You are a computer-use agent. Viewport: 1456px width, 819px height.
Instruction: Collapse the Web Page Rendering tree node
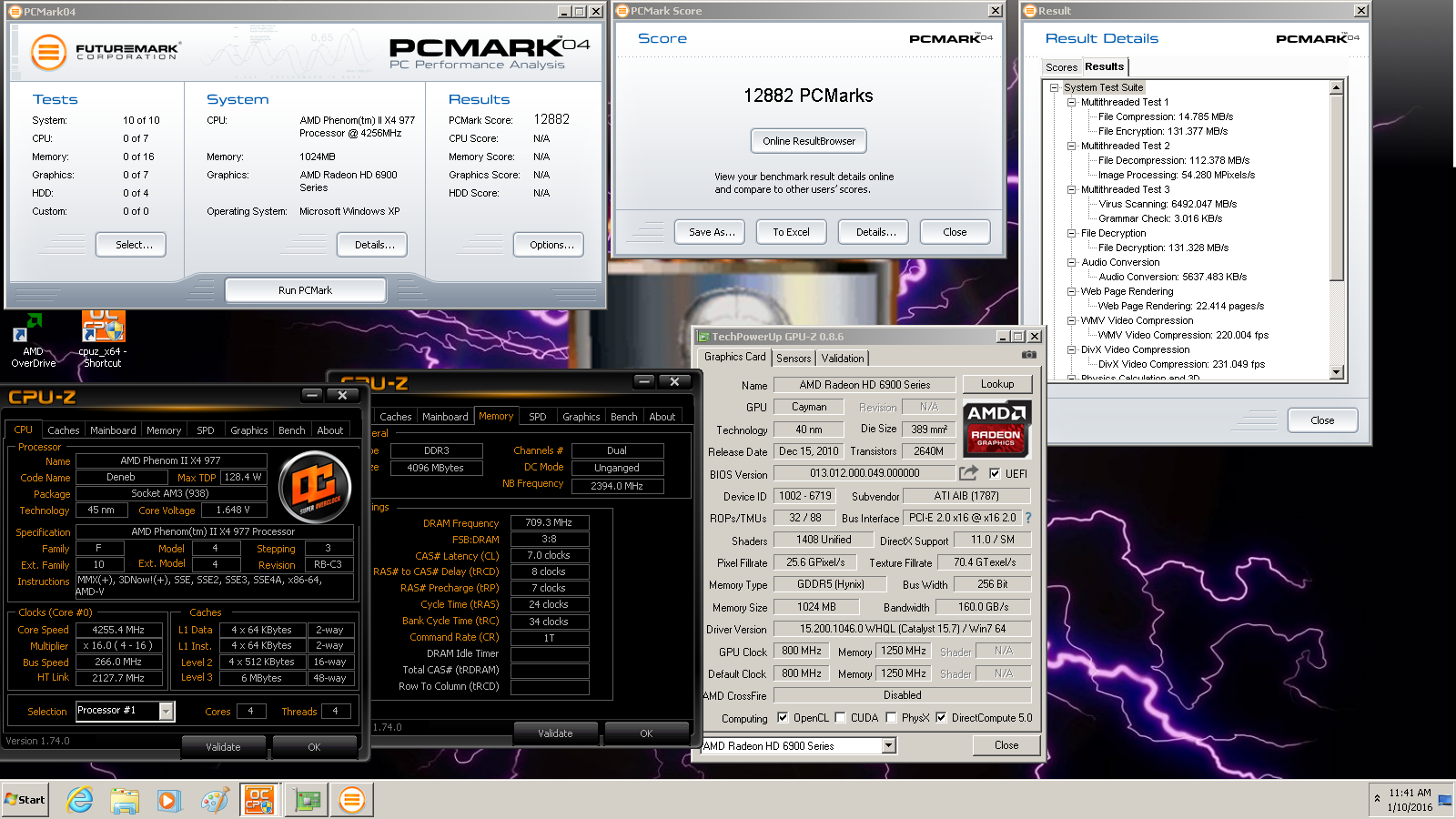point(1071,291)
